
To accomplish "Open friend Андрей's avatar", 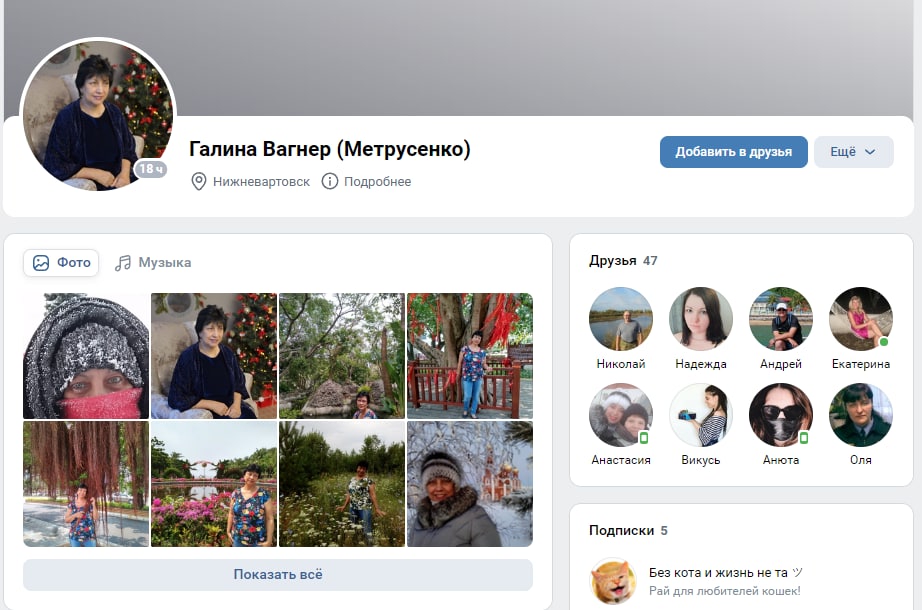I will pos(781,319).
